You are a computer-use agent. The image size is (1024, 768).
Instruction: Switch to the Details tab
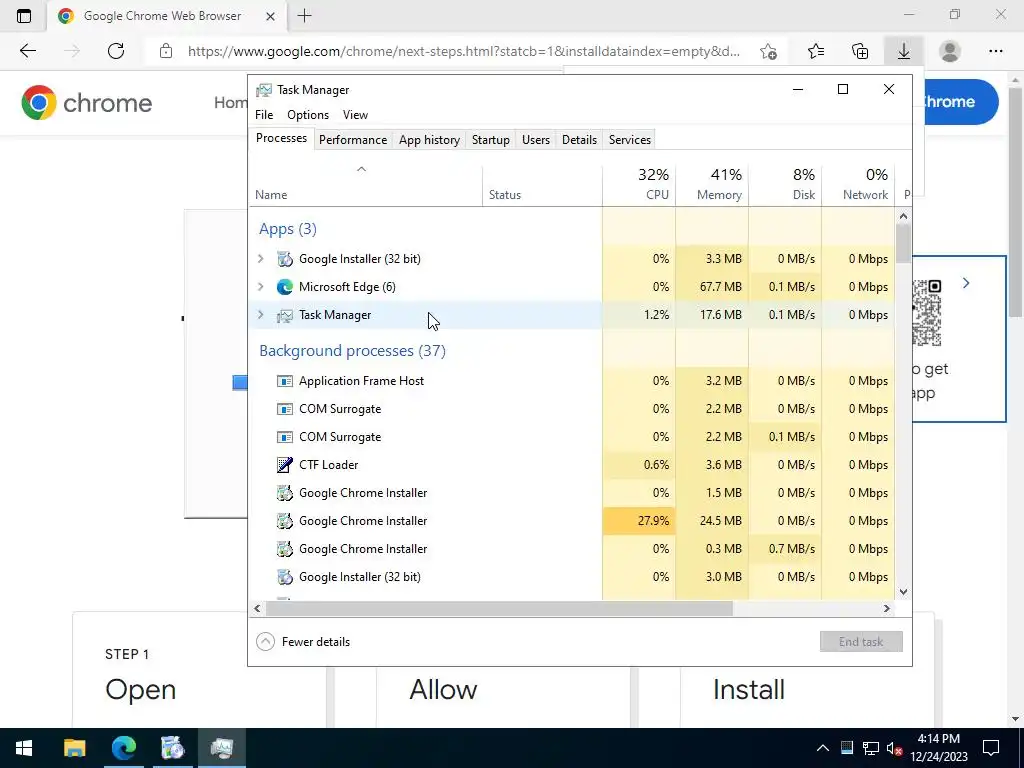tap(579, 140)
